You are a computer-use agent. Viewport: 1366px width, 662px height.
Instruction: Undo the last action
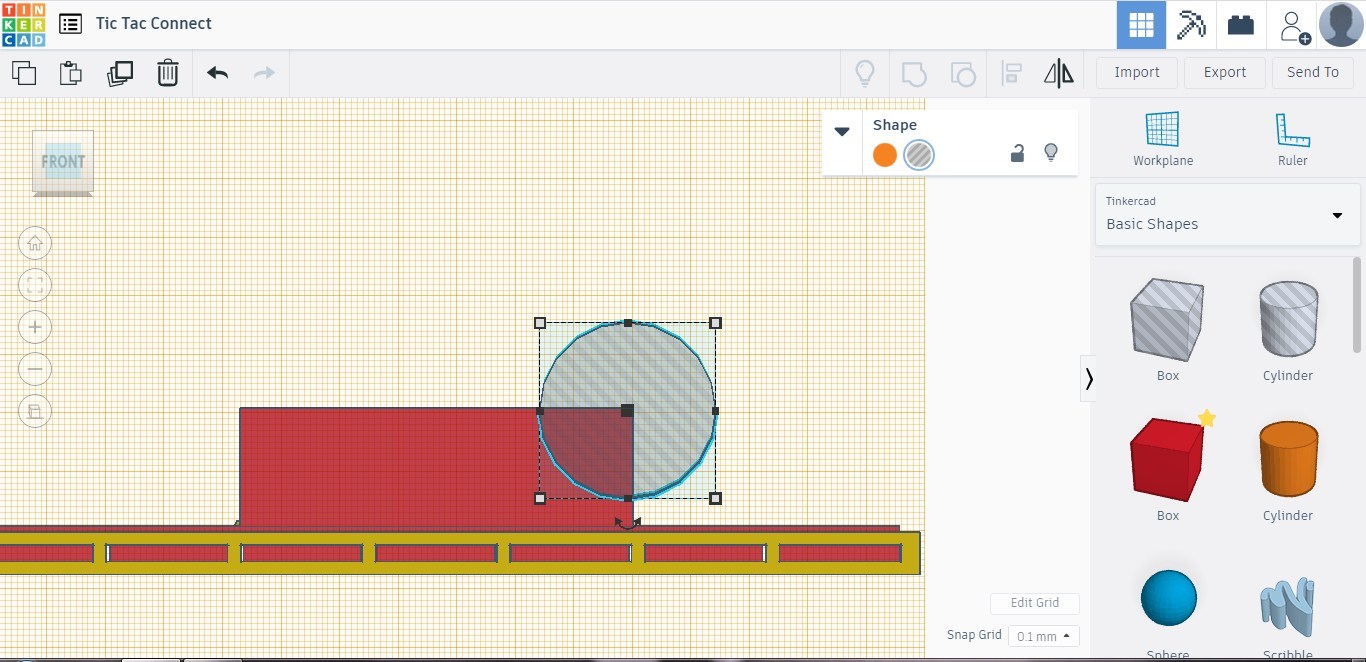[x=217, y=73]
